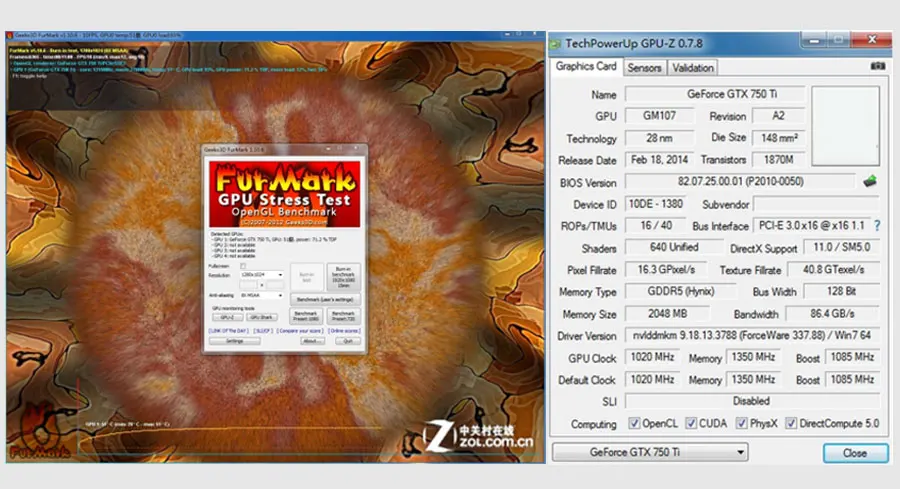Image resolution: width=900 pixels, height=489 pixels.
Task: Click the FurMark Burn-in test button
Action: pos(307,277)
